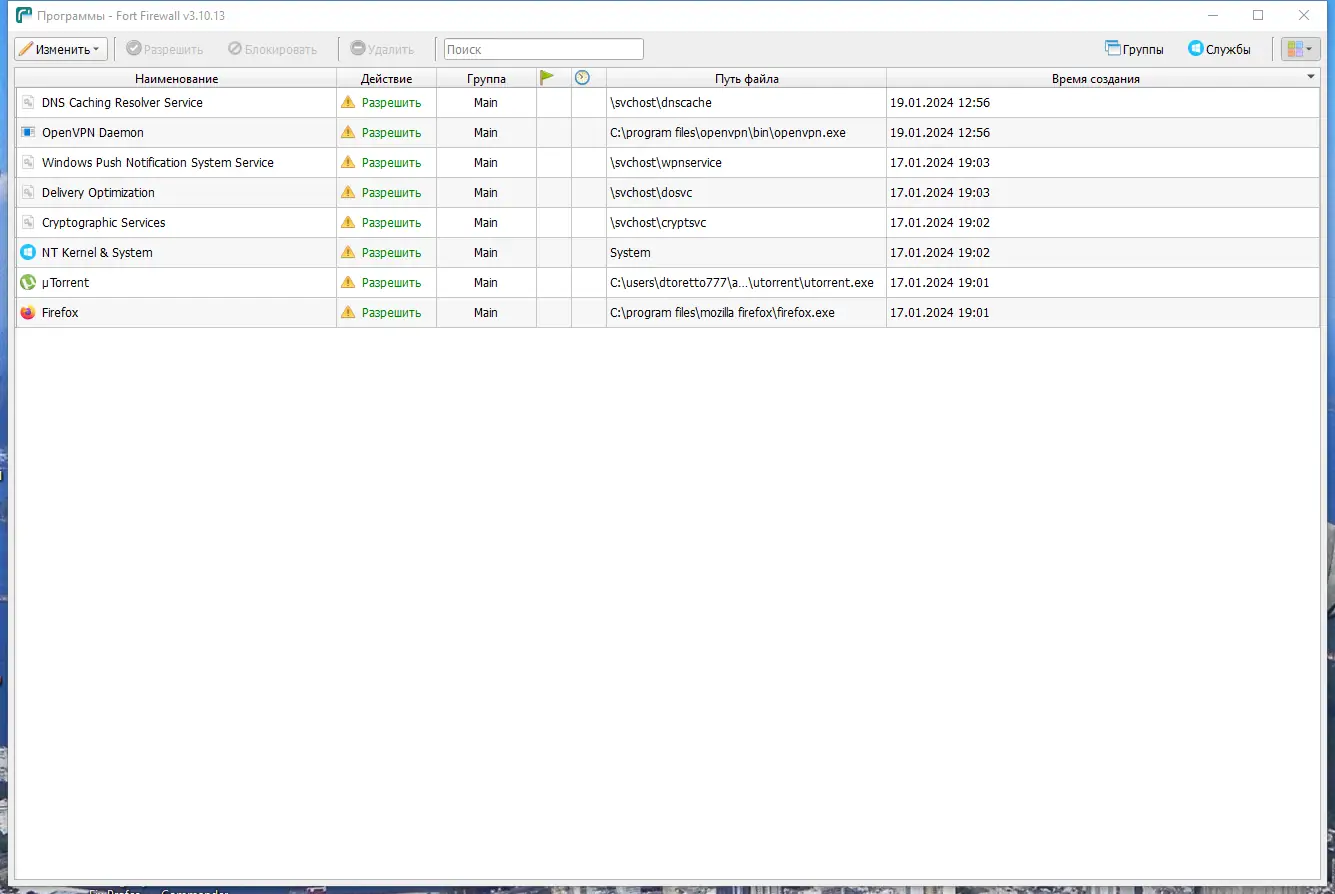
Task: Click the sort arrow in Время создания header
Action: click(x=1311, y=77)
